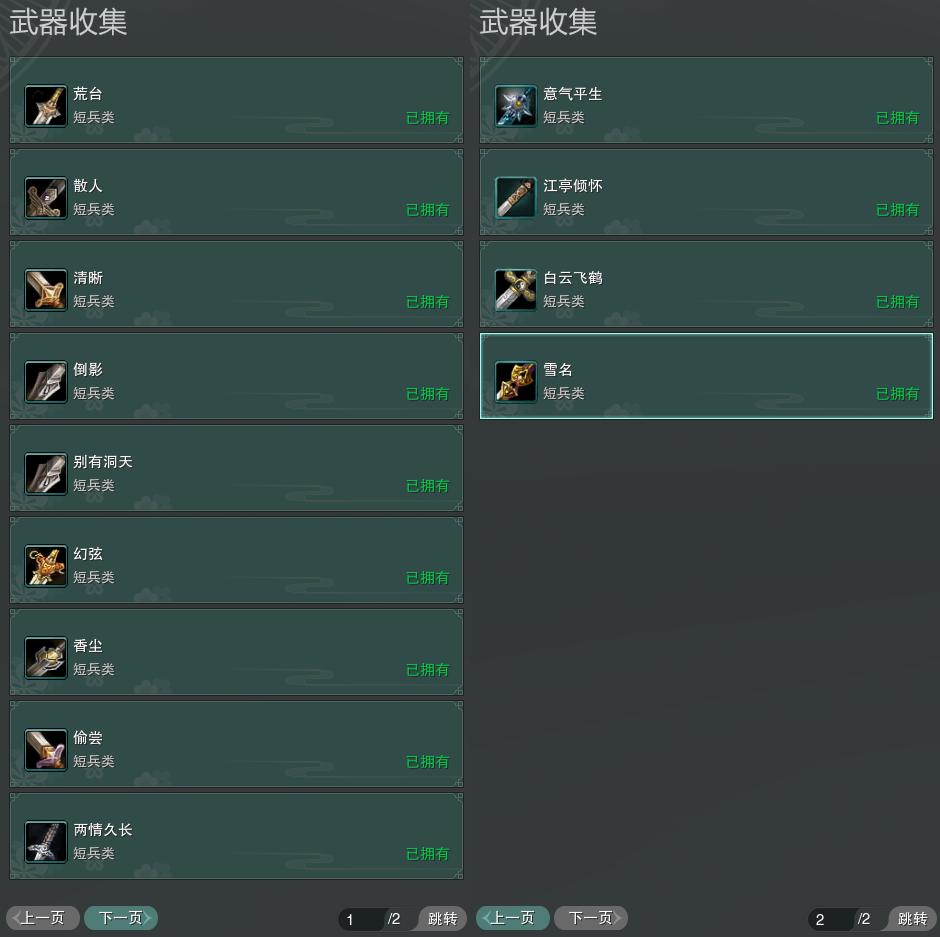The width and height of the screenshot is (940, 937).
Task: Click the 偷尝 weapon icon
Action: 46,749
